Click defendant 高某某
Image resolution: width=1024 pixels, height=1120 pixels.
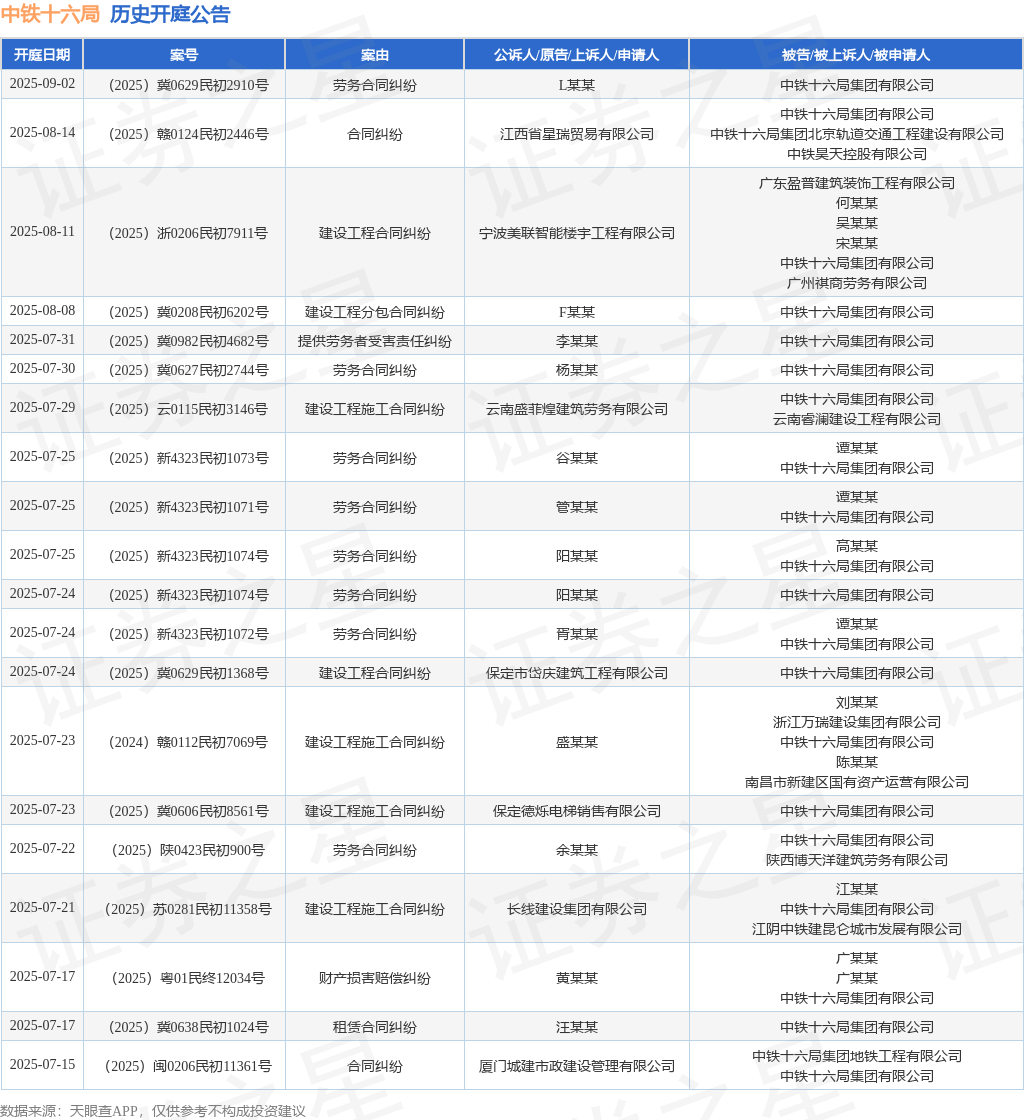point(857,546)
